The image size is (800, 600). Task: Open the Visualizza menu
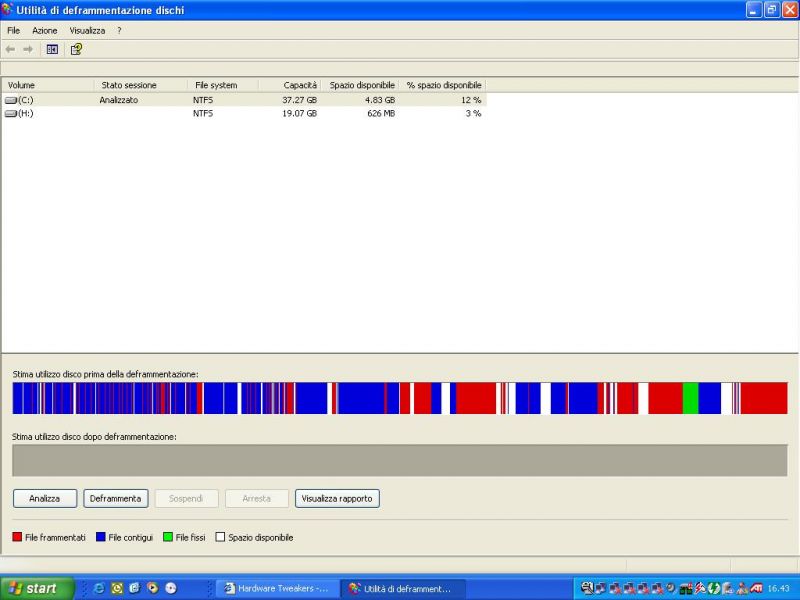[x=87, y=31]
